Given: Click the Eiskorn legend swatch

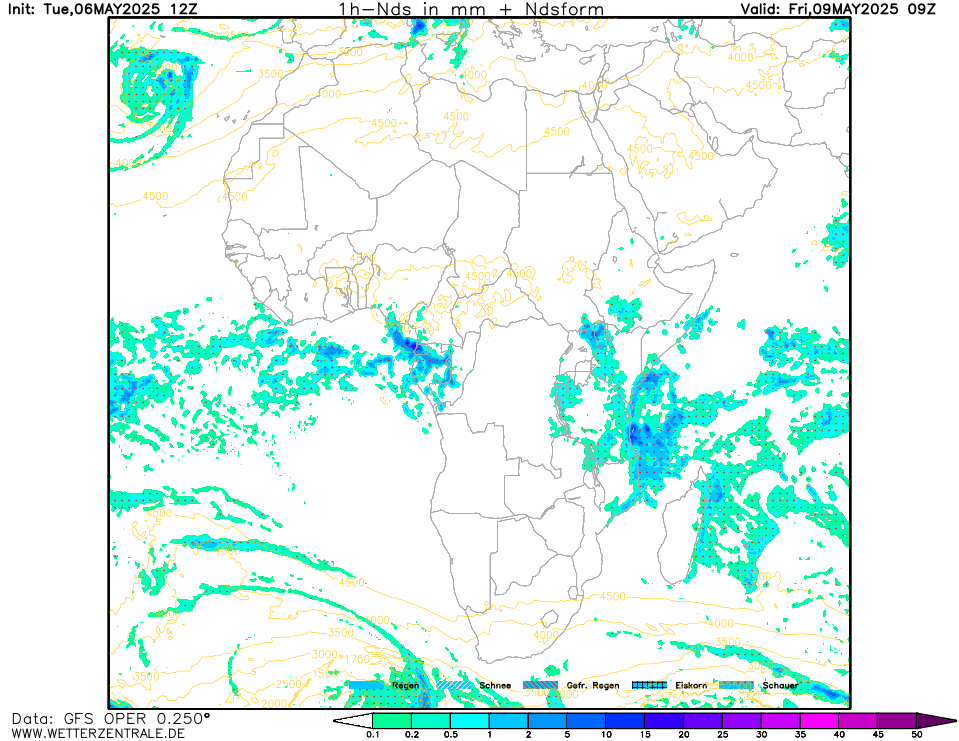Looking at the screenshot, I should pos(649,685).
